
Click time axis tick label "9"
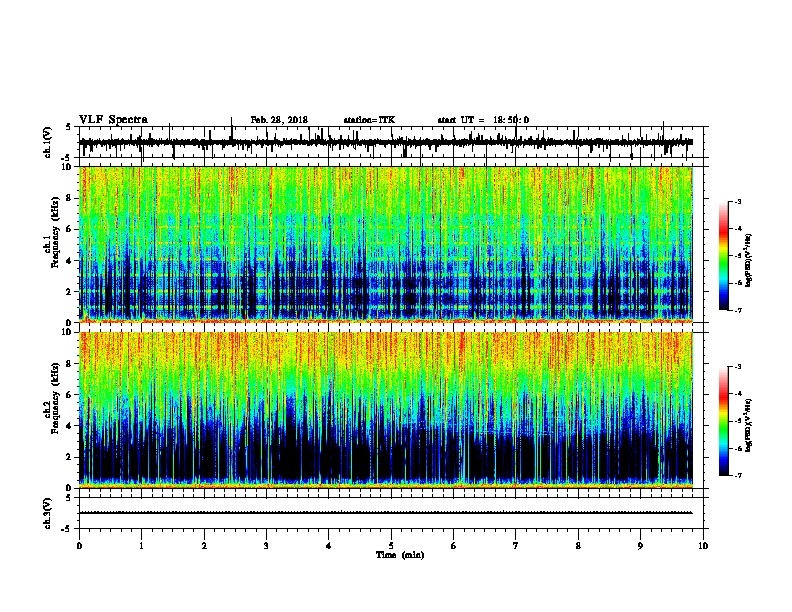(640, 546)
